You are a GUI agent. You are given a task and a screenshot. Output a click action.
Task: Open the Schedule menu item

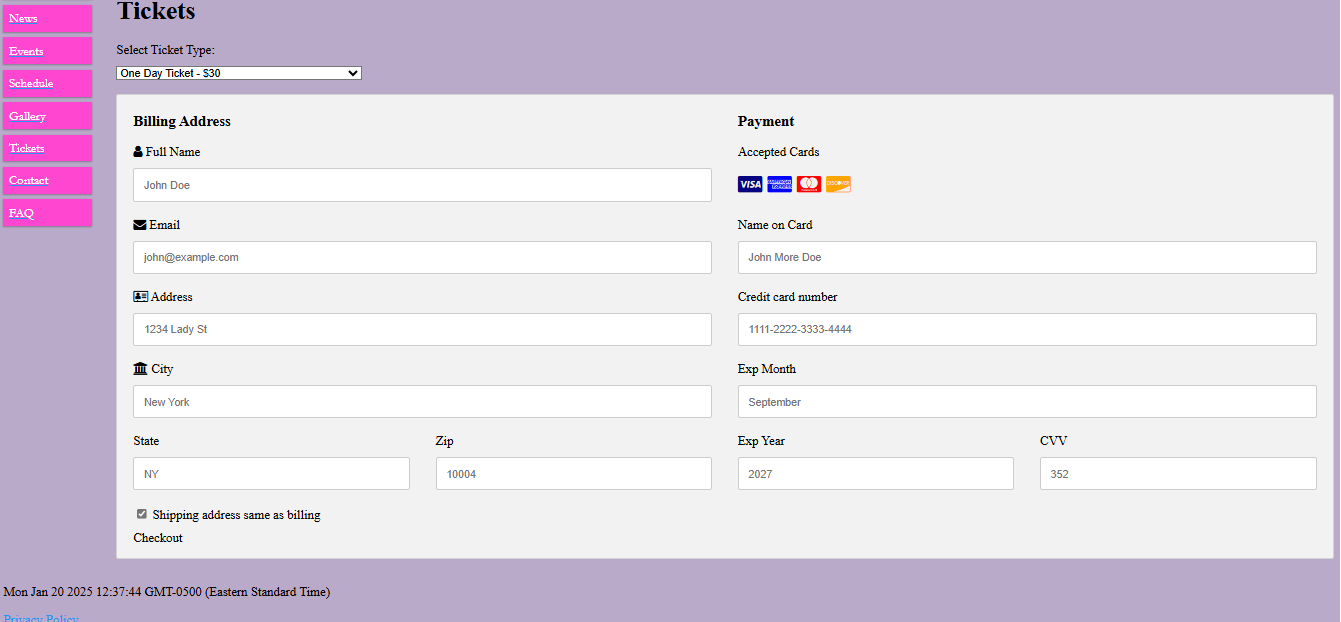pyautogui.click(x=47, y=84)
